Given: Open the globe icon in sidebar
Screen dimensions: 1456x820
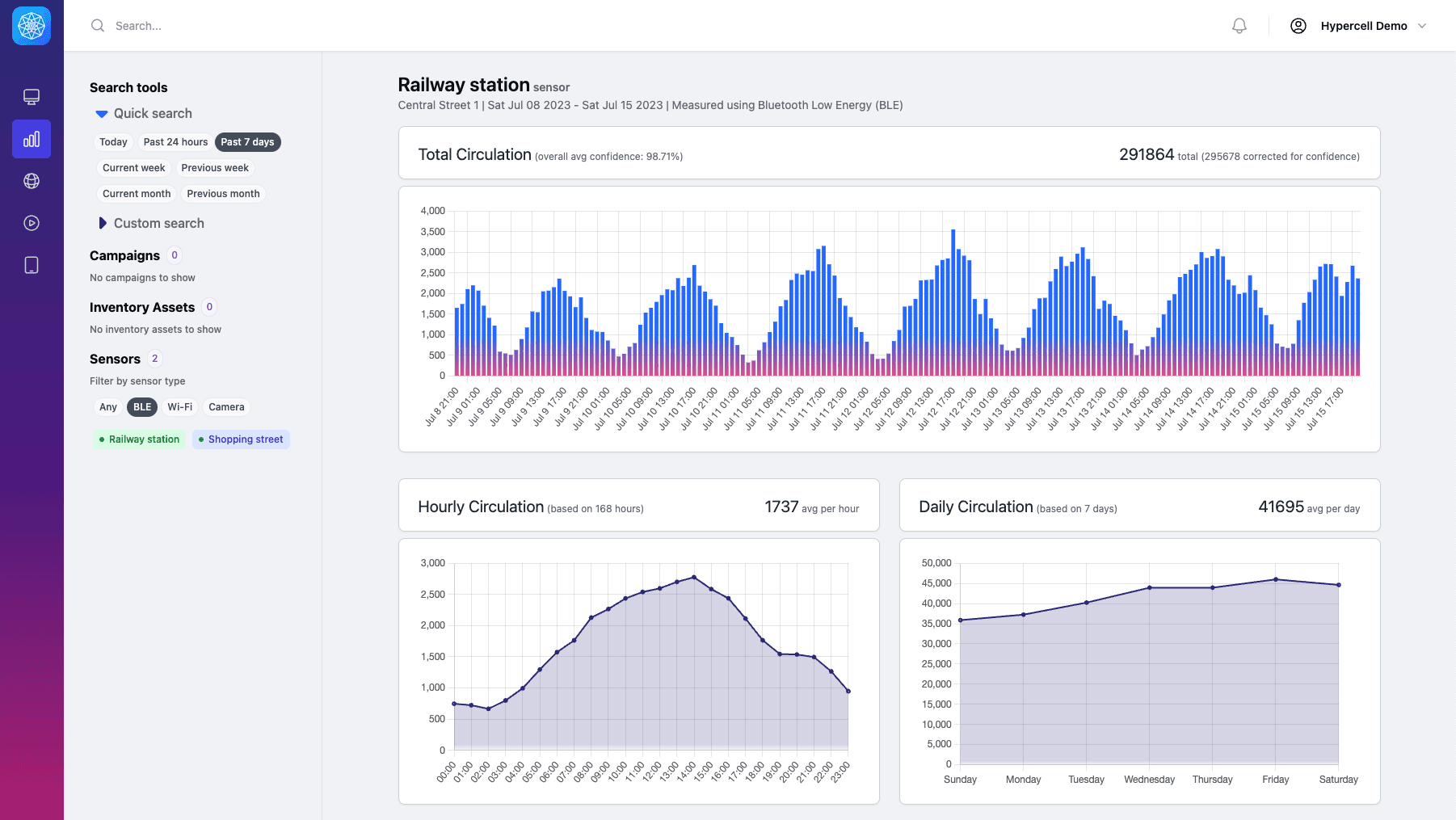Looking at the screenshot, I should point(32,181).
